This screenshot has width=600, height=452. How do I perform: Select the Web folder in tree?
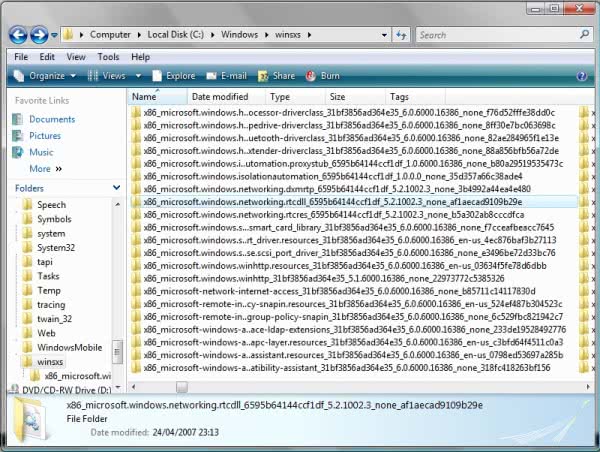[46, 333]
